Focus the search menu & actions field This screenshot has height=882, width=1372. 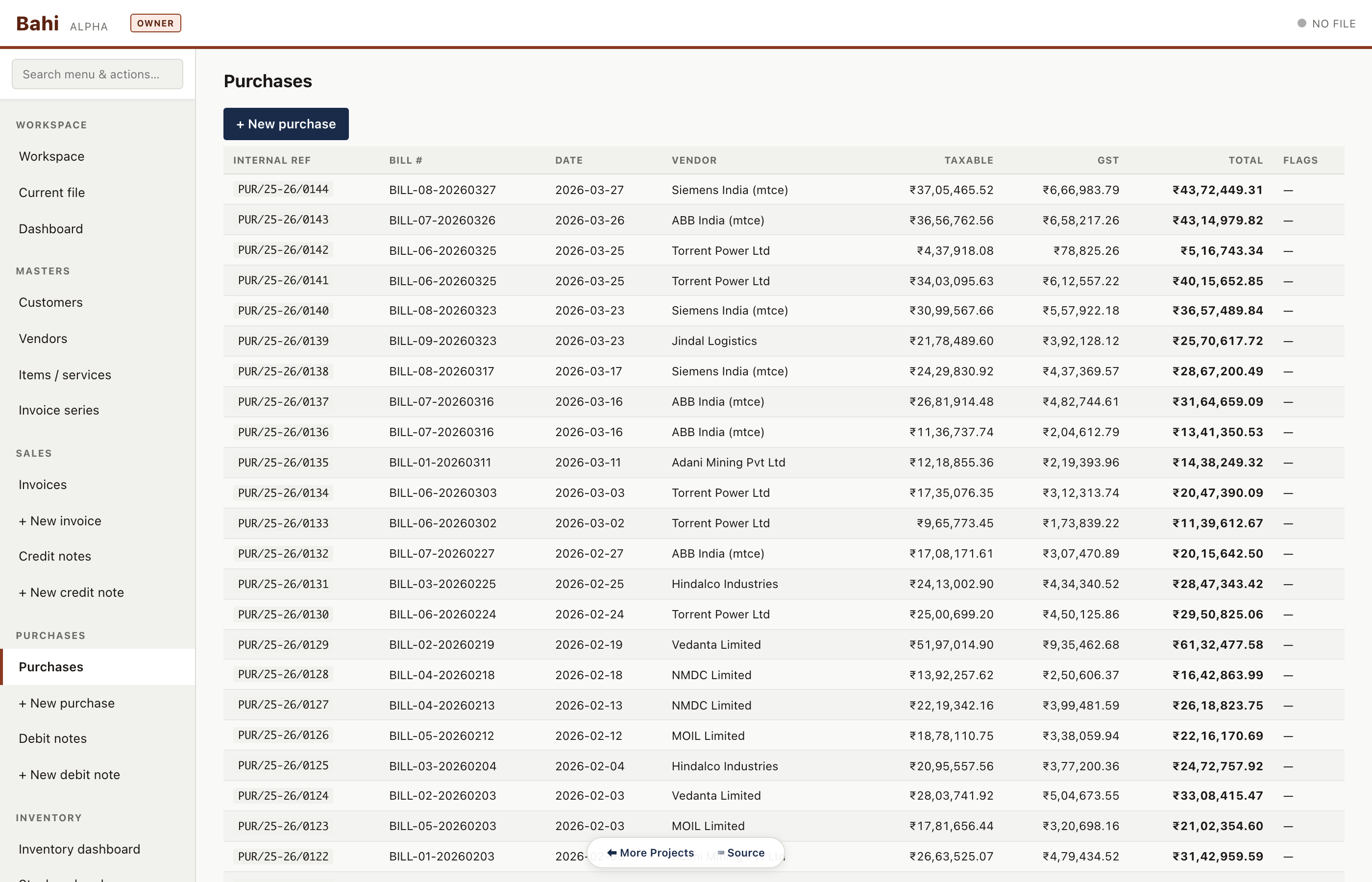98,74
